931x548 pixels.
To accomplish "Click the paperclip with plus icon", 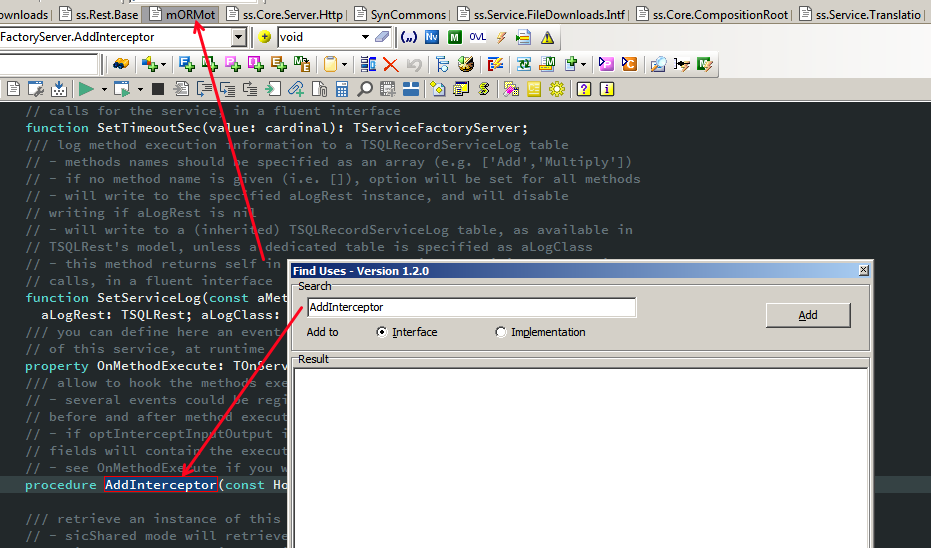I will click(296, 89).
